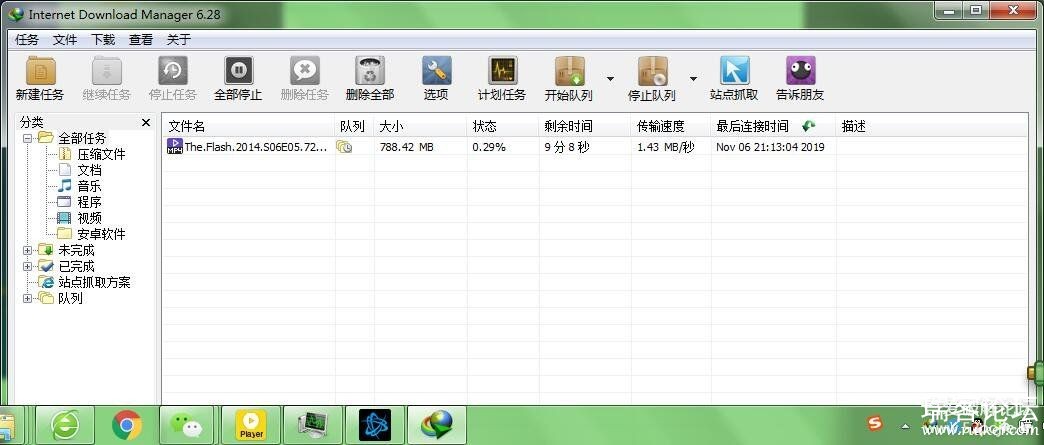Screen dimensions: 1044x445
Task: Select 队列 folder label
Action: (x=71, y=298)
